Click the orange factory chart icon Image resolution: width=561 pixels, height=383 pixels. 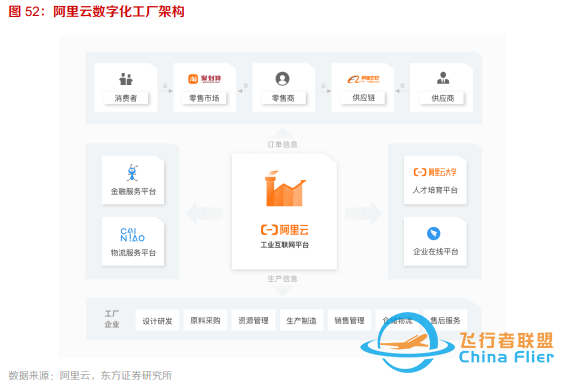(285, 188)
